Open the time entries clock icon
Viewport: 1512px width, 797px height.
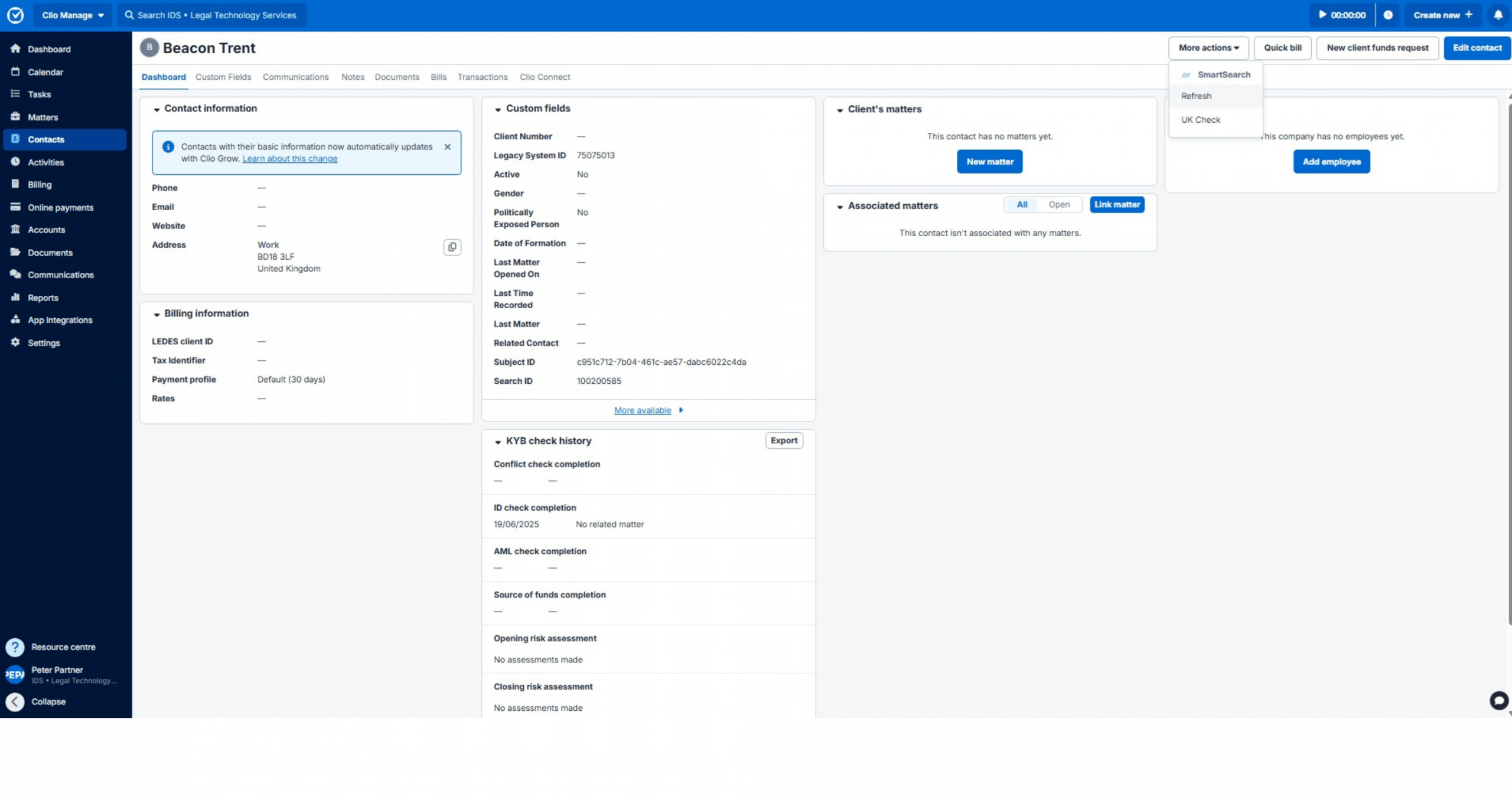[x=1388, y=15]
